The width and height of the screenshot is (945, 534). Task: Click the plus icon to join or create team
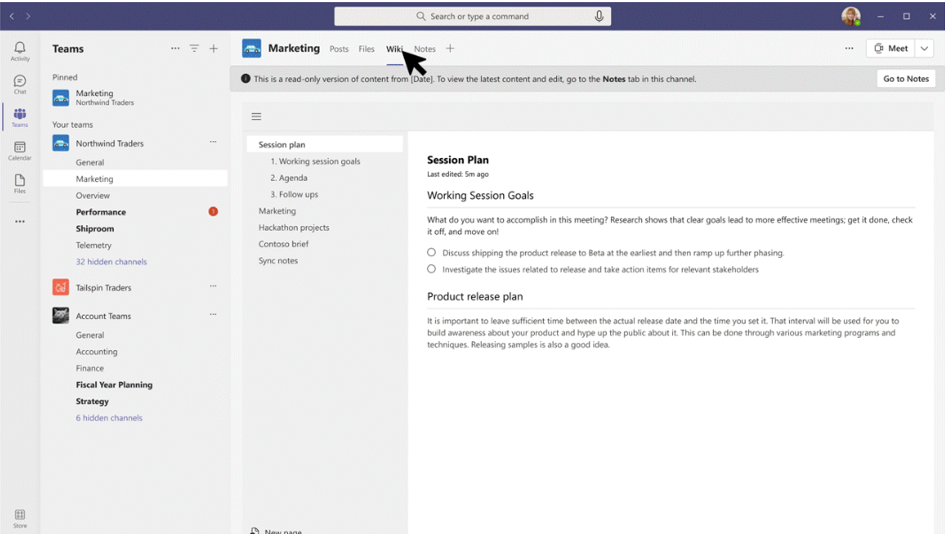tap(213, 48)
